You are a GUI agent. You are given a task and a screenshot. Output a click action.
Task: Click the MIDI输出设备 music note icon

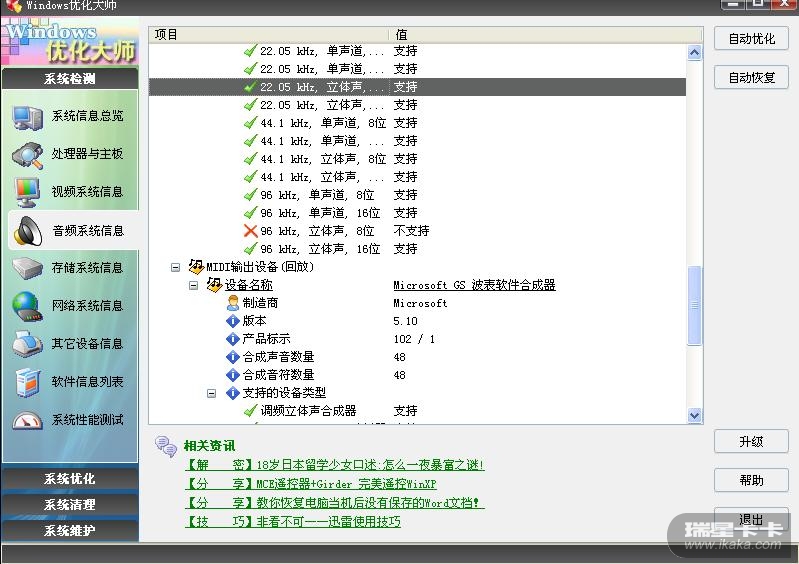click(x=196, y=266)
